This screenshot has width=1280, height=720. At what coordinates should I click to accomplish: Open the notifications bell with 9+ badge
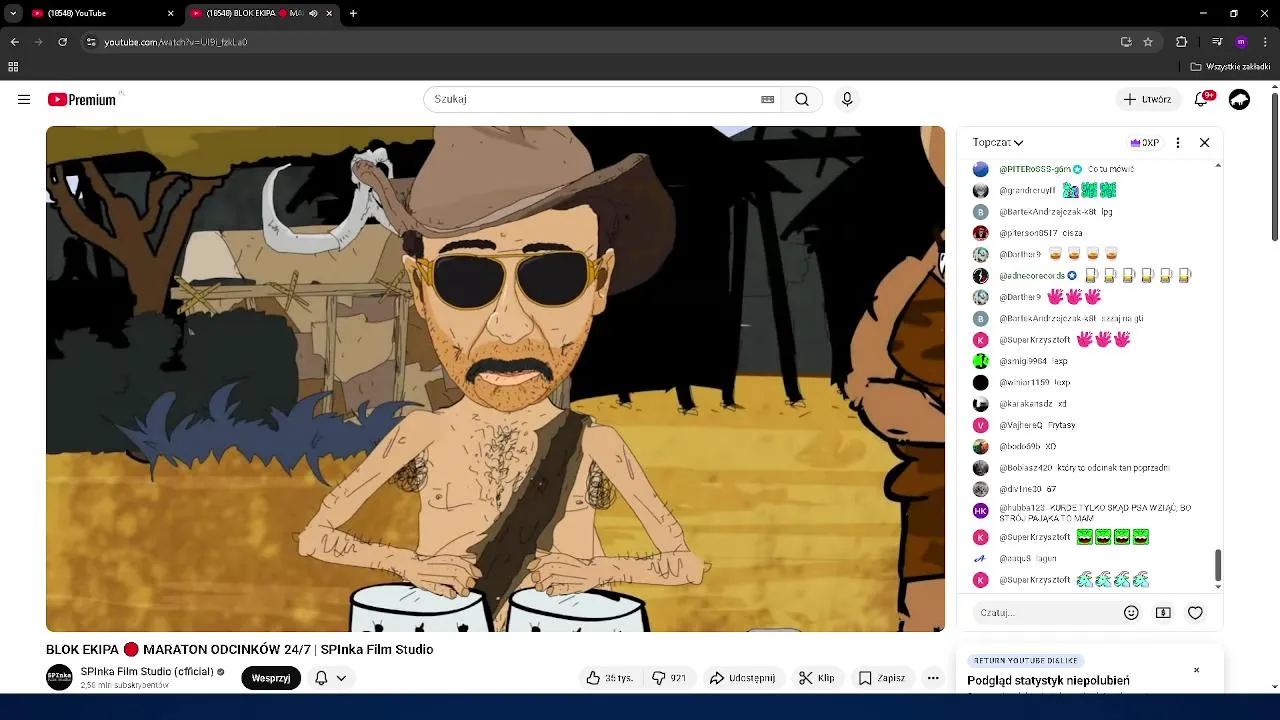1202,99
